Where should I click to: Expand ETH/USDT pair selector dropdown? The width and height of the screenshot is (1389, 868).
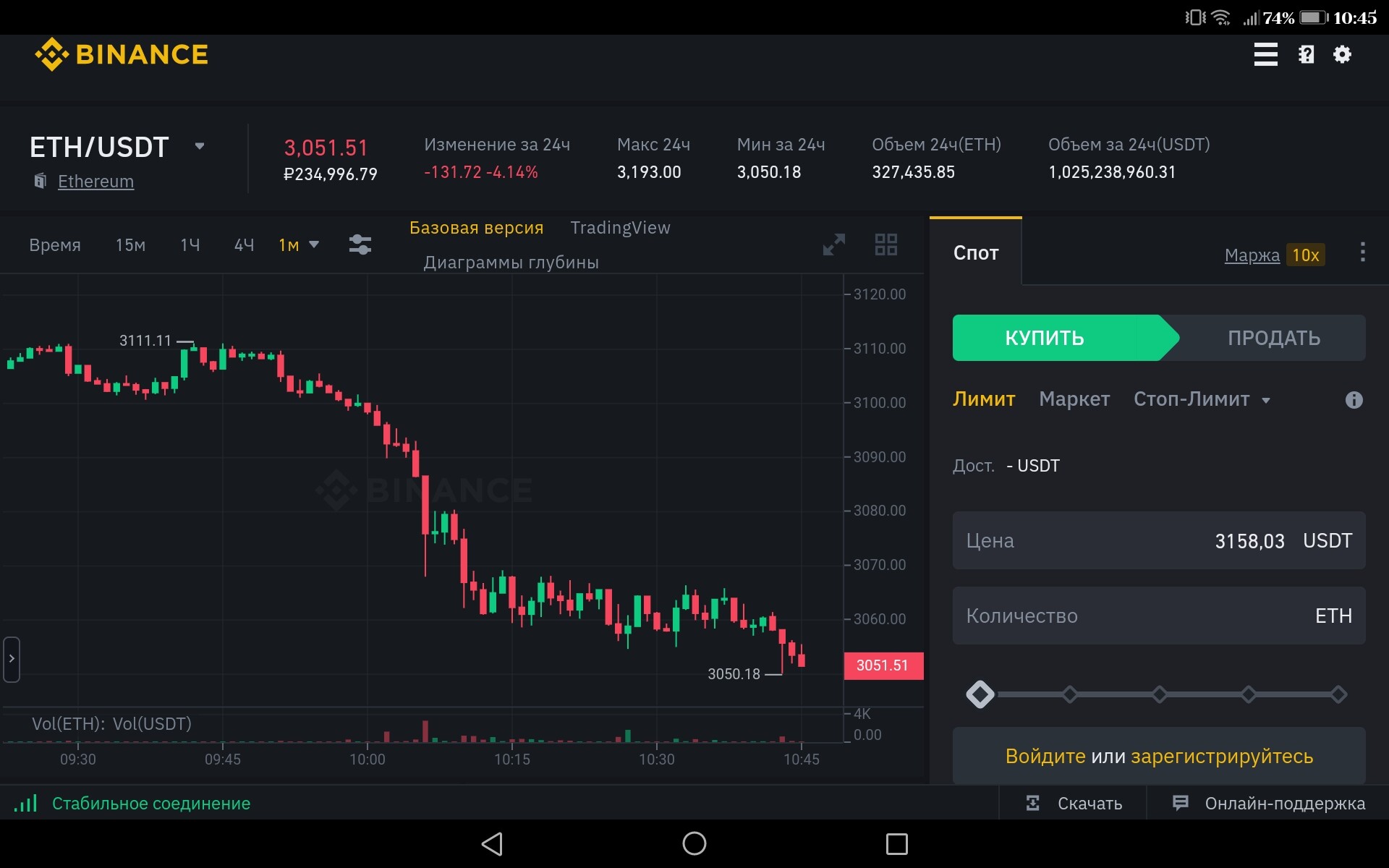pos(200,146)
